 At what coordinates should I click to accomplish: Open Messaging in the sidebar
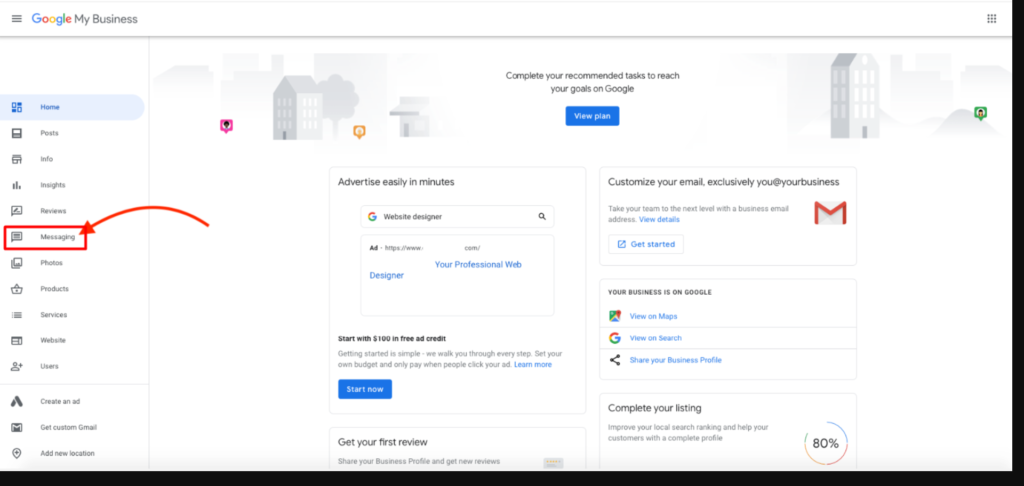pos(57,237)
